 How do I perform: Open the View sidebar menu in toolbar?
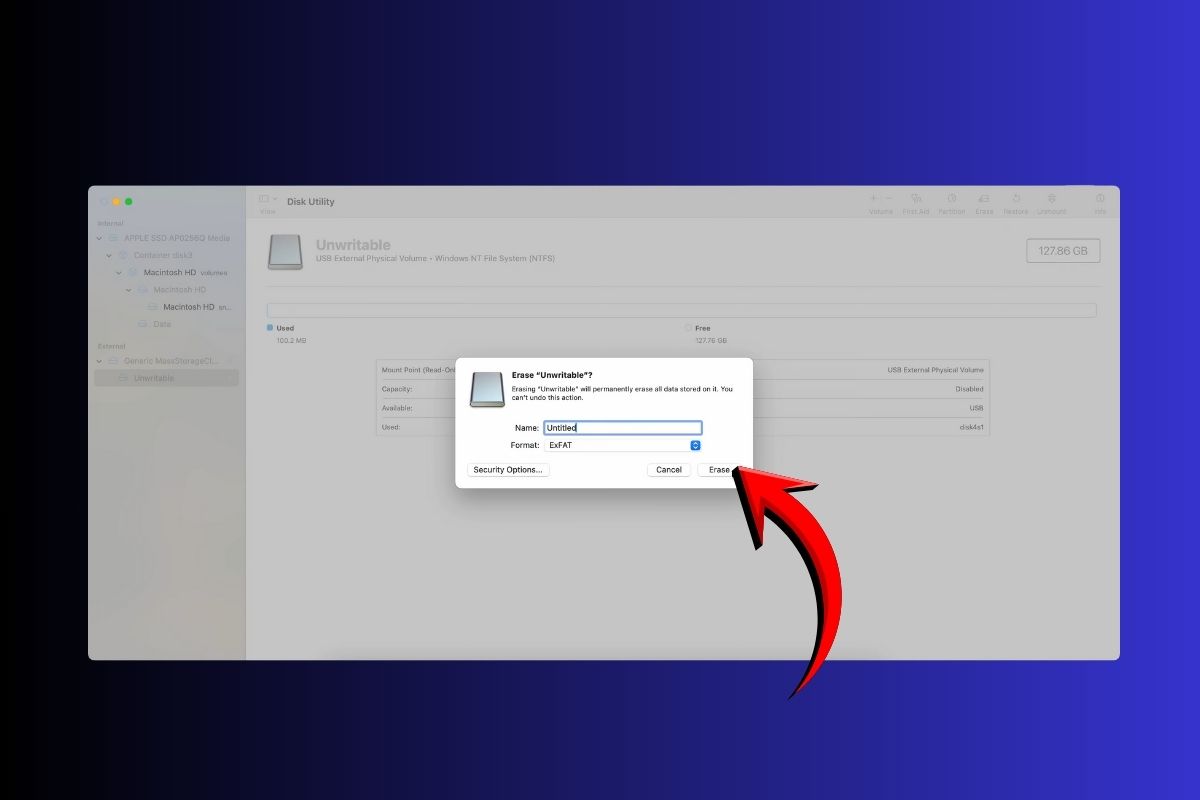(x=267, y=201)
